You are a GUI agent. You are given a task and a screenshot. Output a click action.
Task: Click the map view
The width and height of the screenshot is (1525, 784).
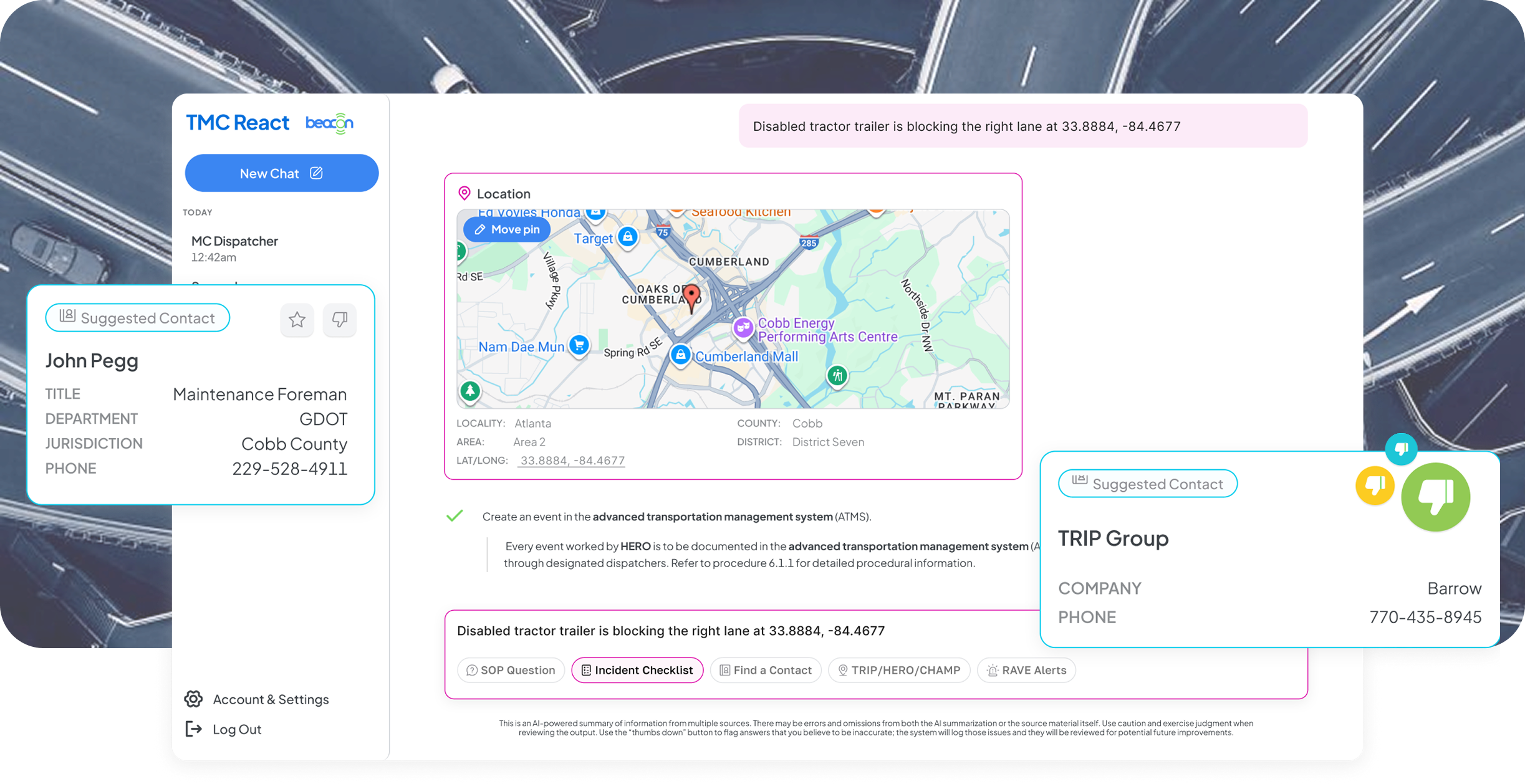tap(733, 309)
